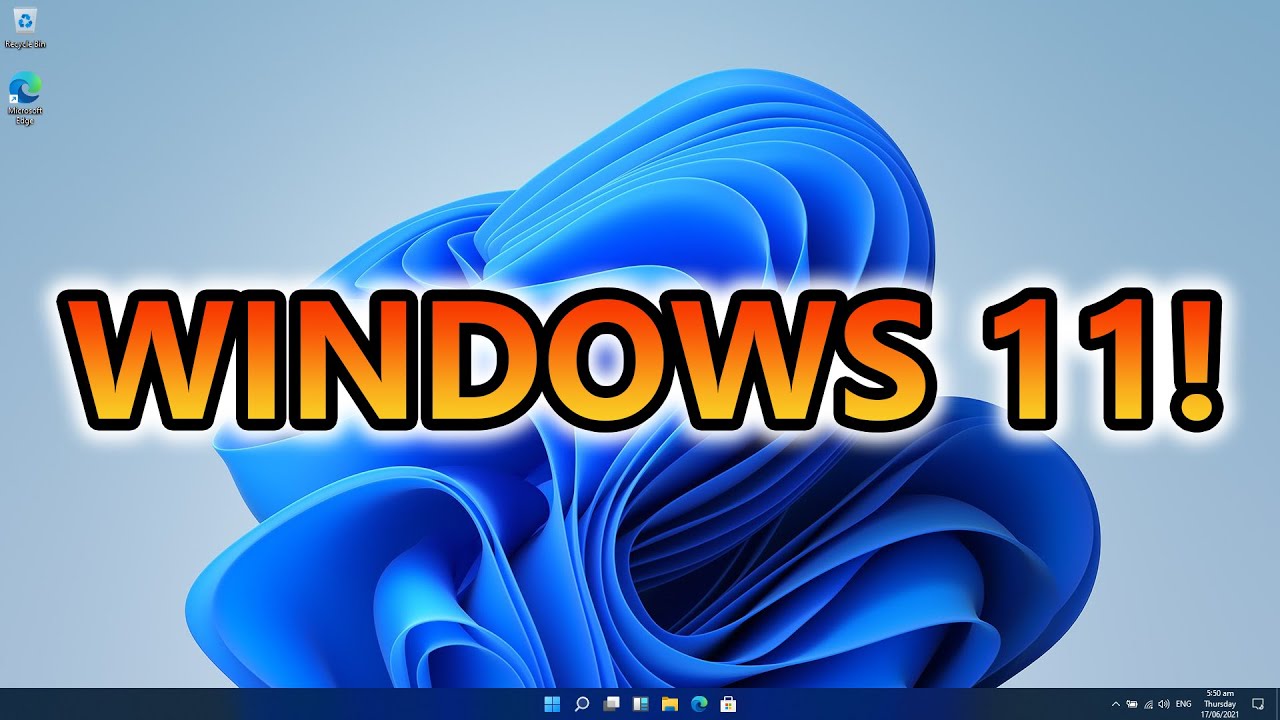Open Task View on the taskbar
The width and height of the screenshot is (1280, 720).
pyautogui.click(x=611, y=704)
